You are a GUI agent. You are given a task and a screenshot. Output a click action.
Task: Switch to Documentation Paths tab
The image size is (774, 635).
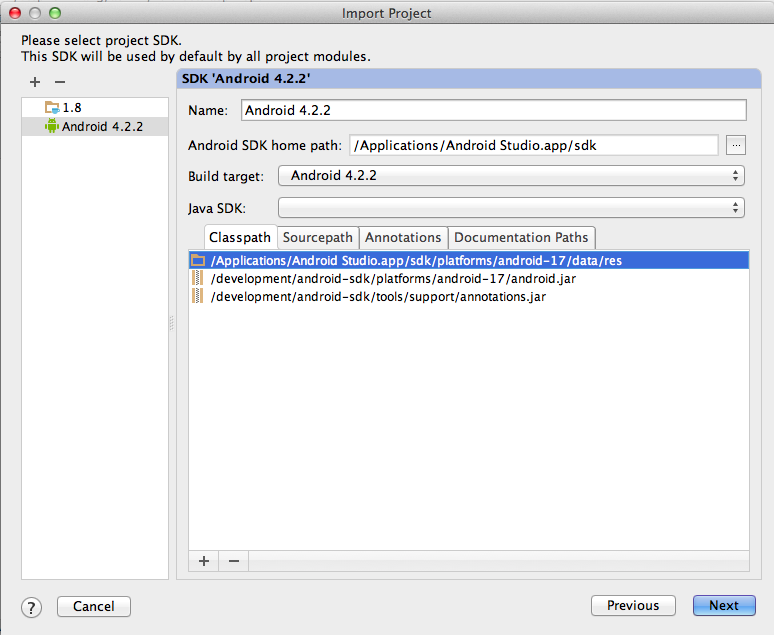click(521, 238)
